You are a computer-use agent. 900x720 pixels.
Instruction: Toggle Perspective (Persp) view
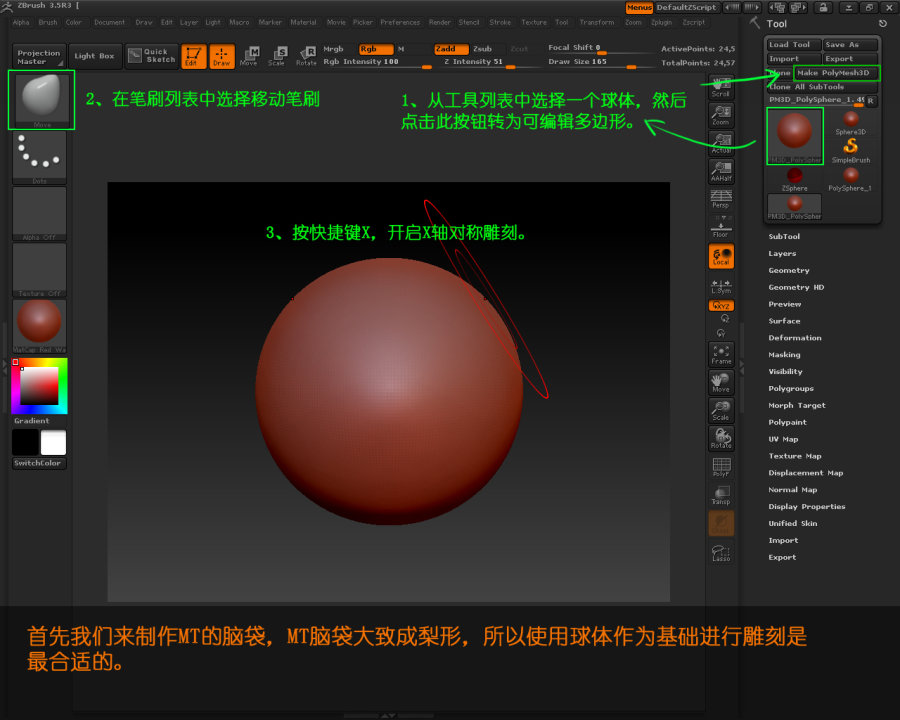[721, 199]
